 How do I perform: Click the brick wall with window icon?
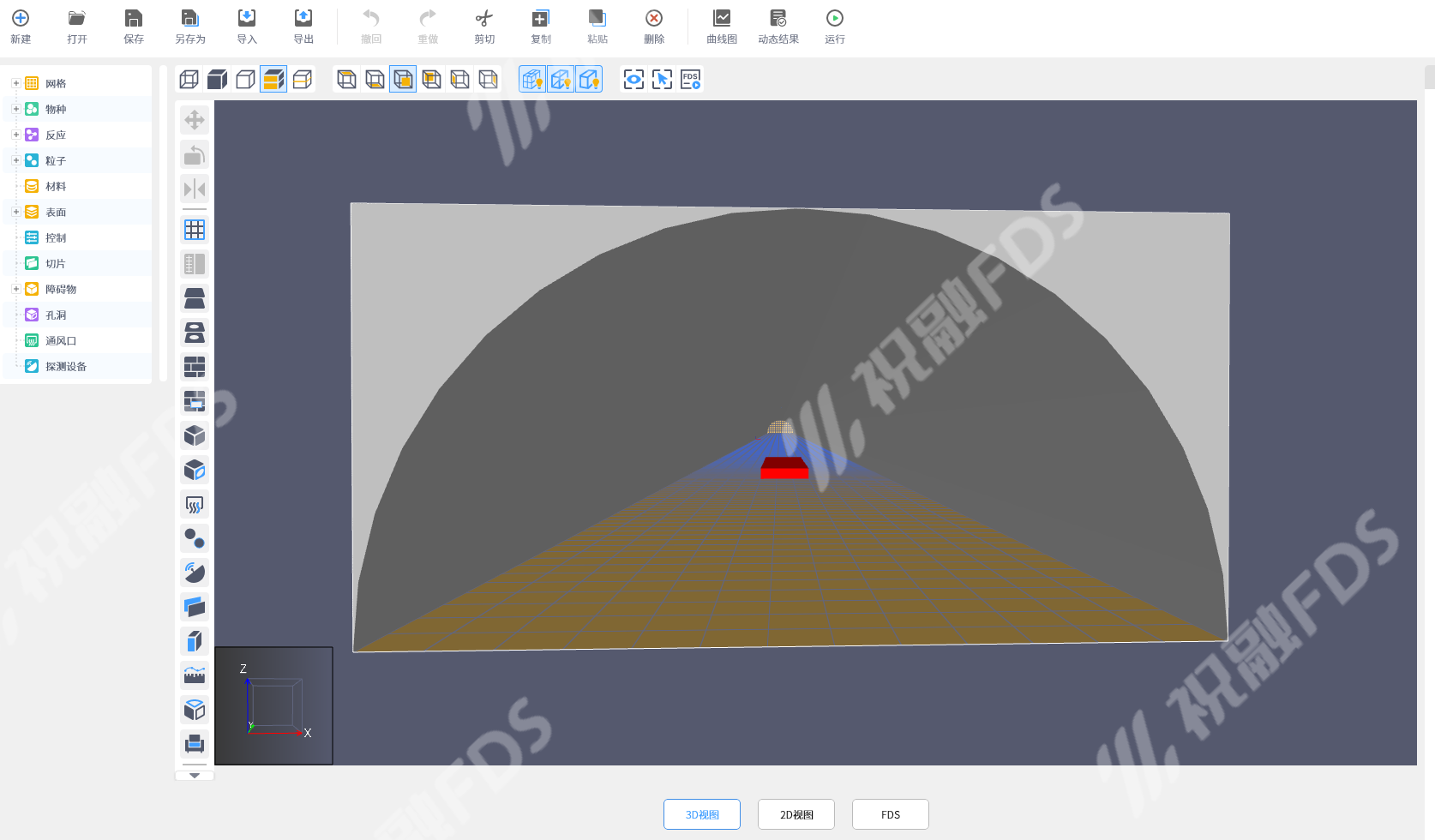(x=195, y=401)
